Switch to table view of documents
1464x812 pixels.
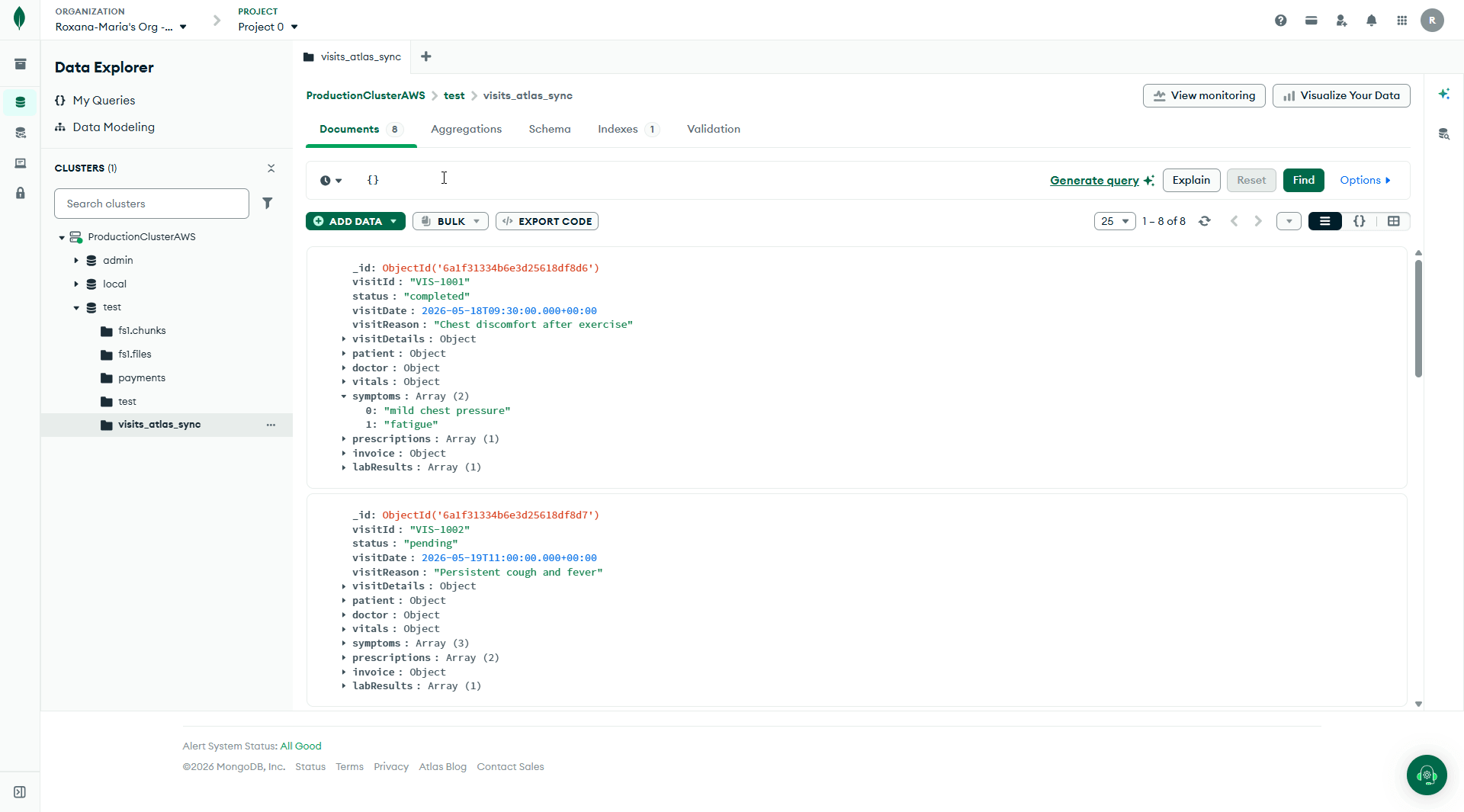1394,221
